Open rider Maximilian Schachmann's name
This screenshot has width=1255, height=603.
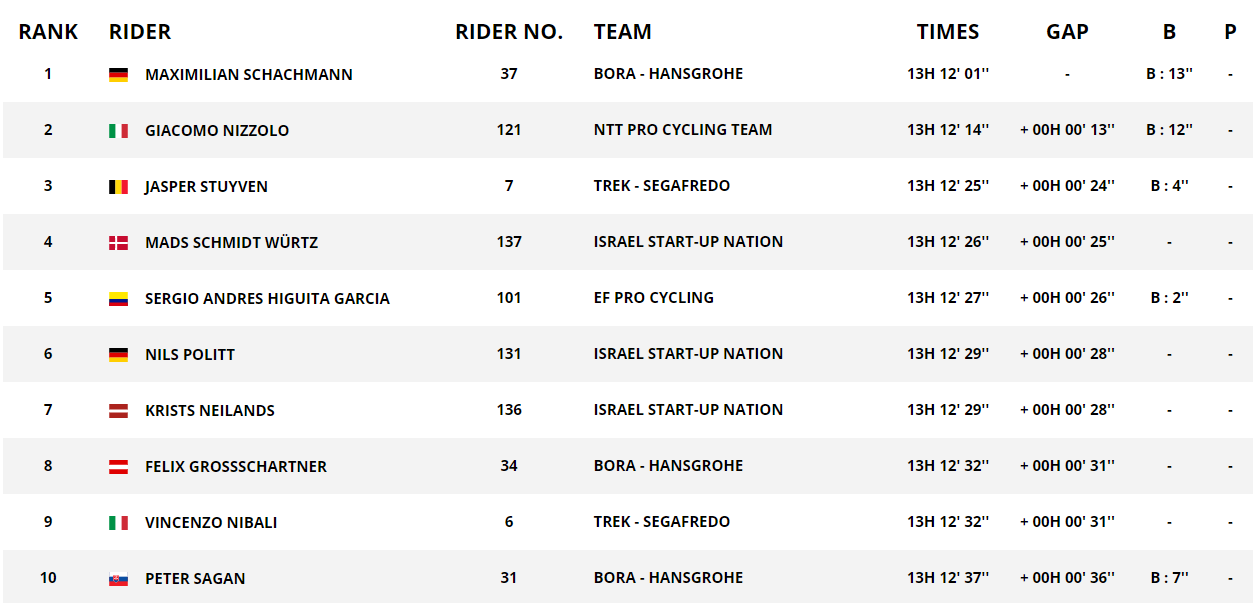(x=249, y=74)
